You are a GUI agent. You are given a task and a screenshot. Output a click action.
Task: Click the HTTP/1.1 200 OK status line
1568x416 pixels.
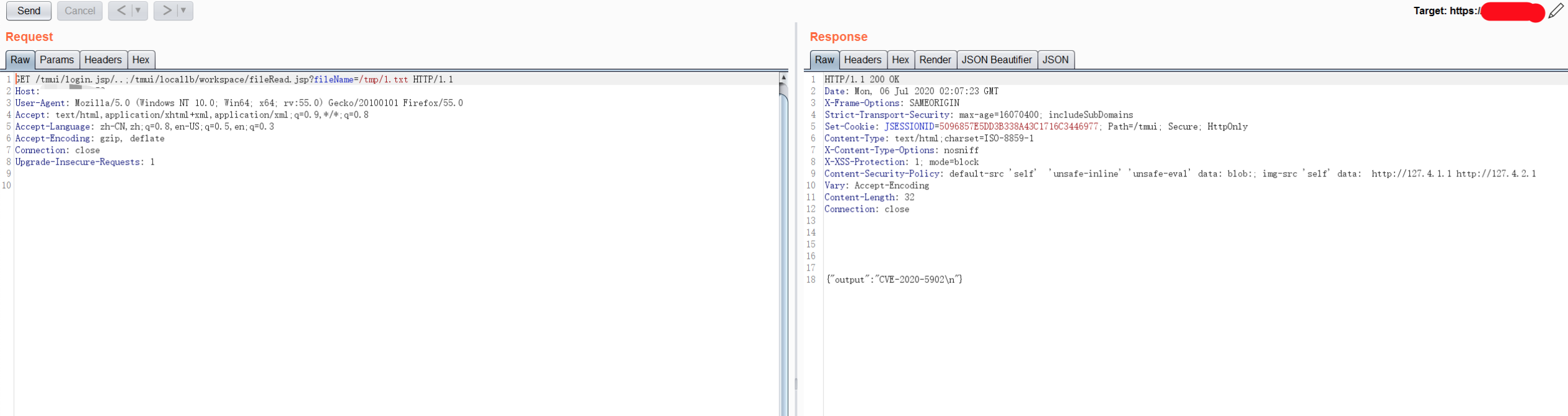861,79
